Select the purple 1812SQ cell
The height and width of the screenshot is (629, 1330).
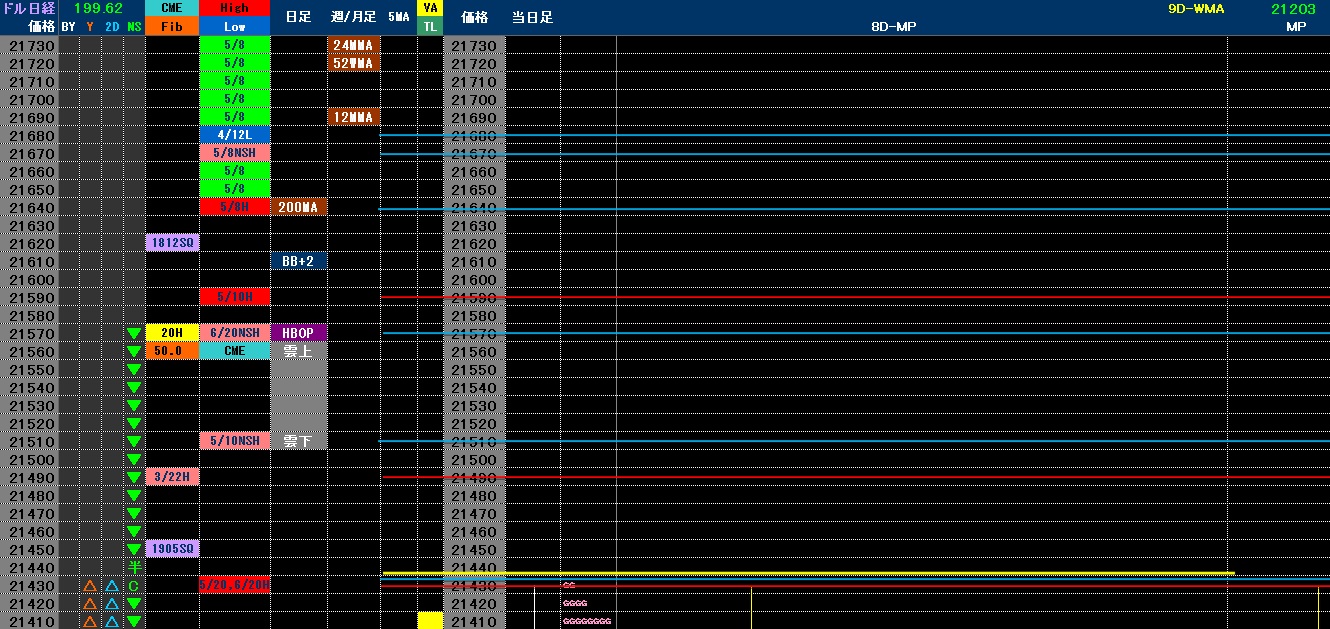pyautogui.click(x=172, y=243)
